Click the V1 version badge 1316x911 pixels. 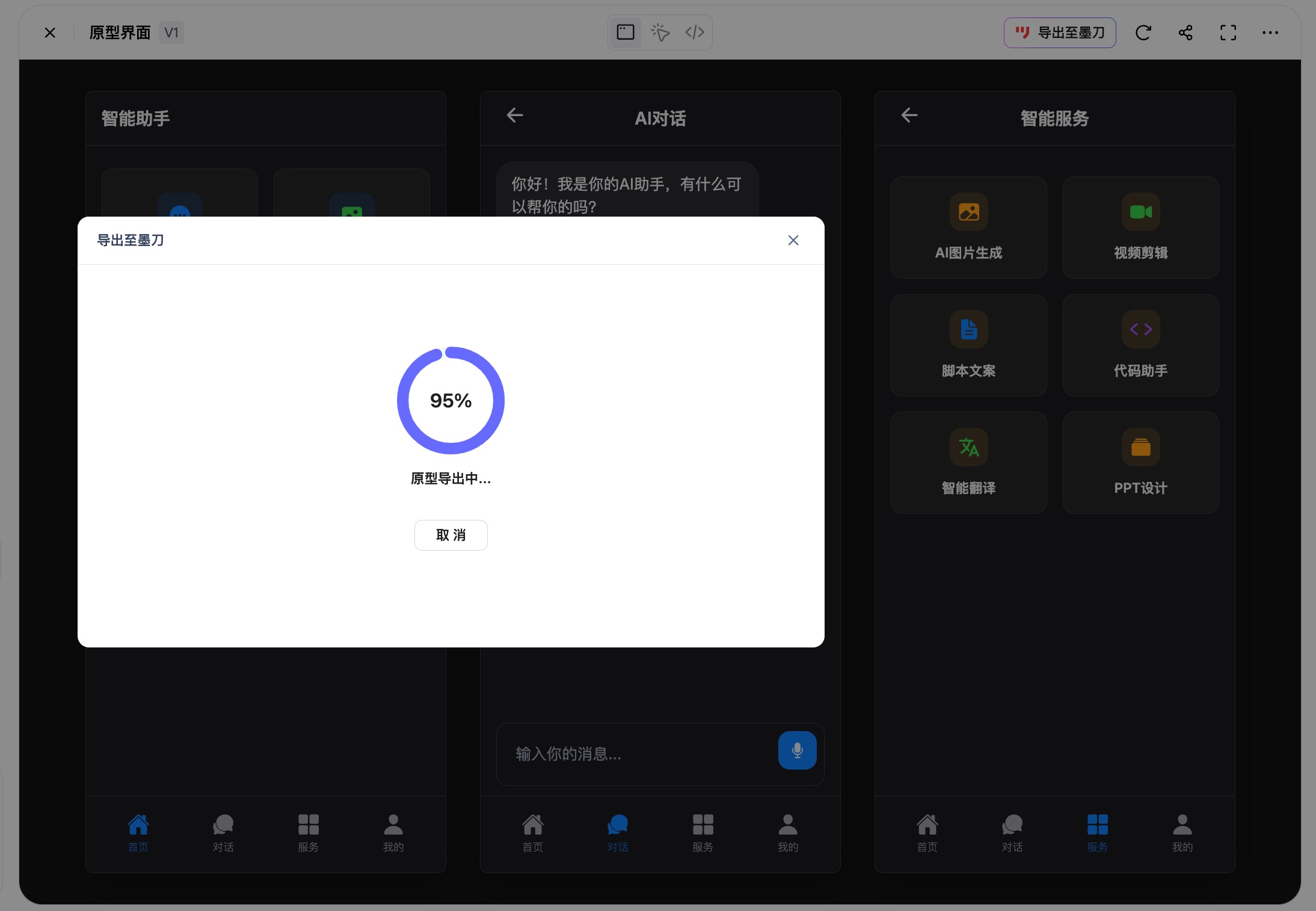pyautogui.click(x=171, y=32)
